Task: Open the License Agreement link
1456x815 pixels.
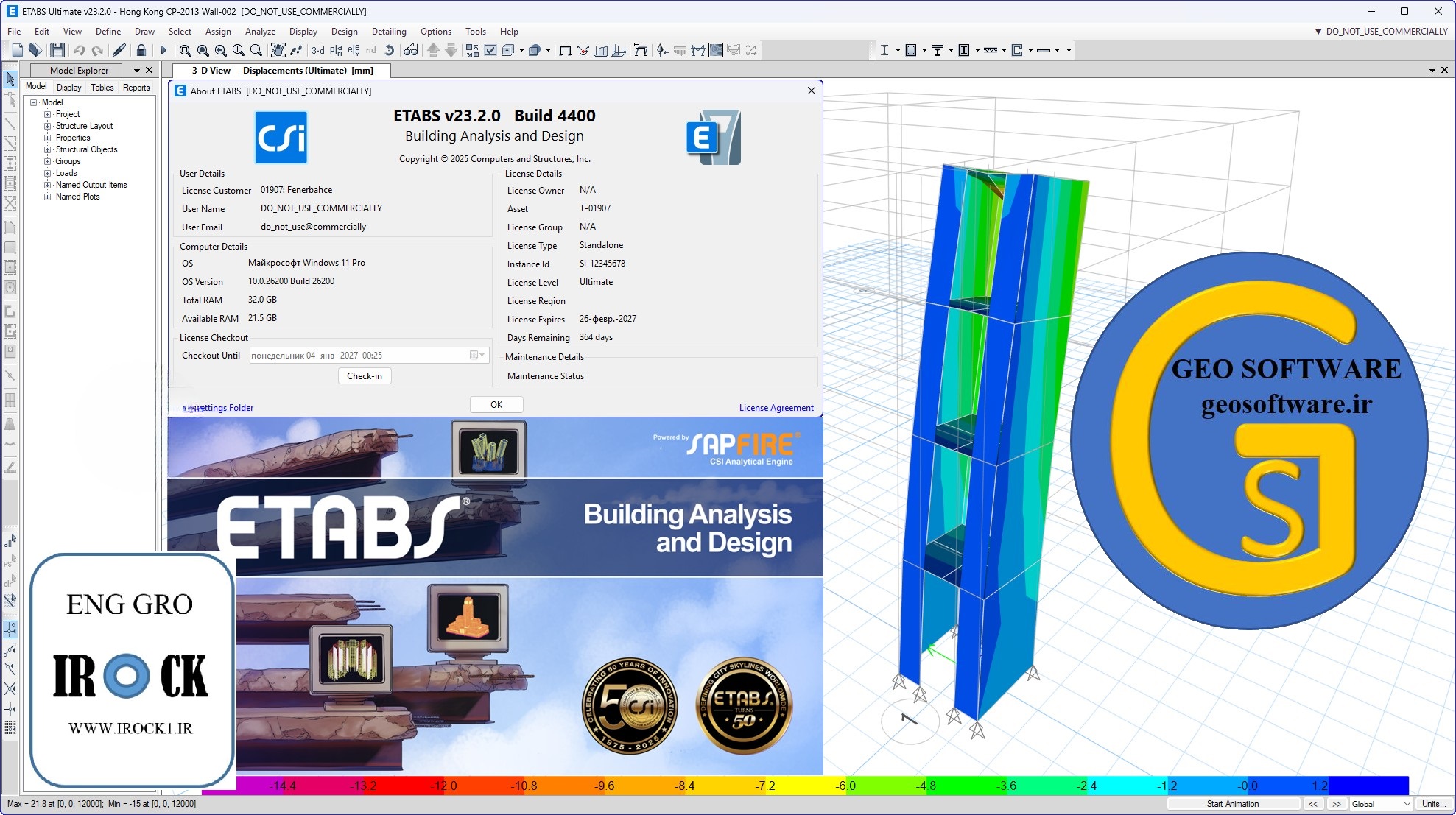Action: point(776,408)
